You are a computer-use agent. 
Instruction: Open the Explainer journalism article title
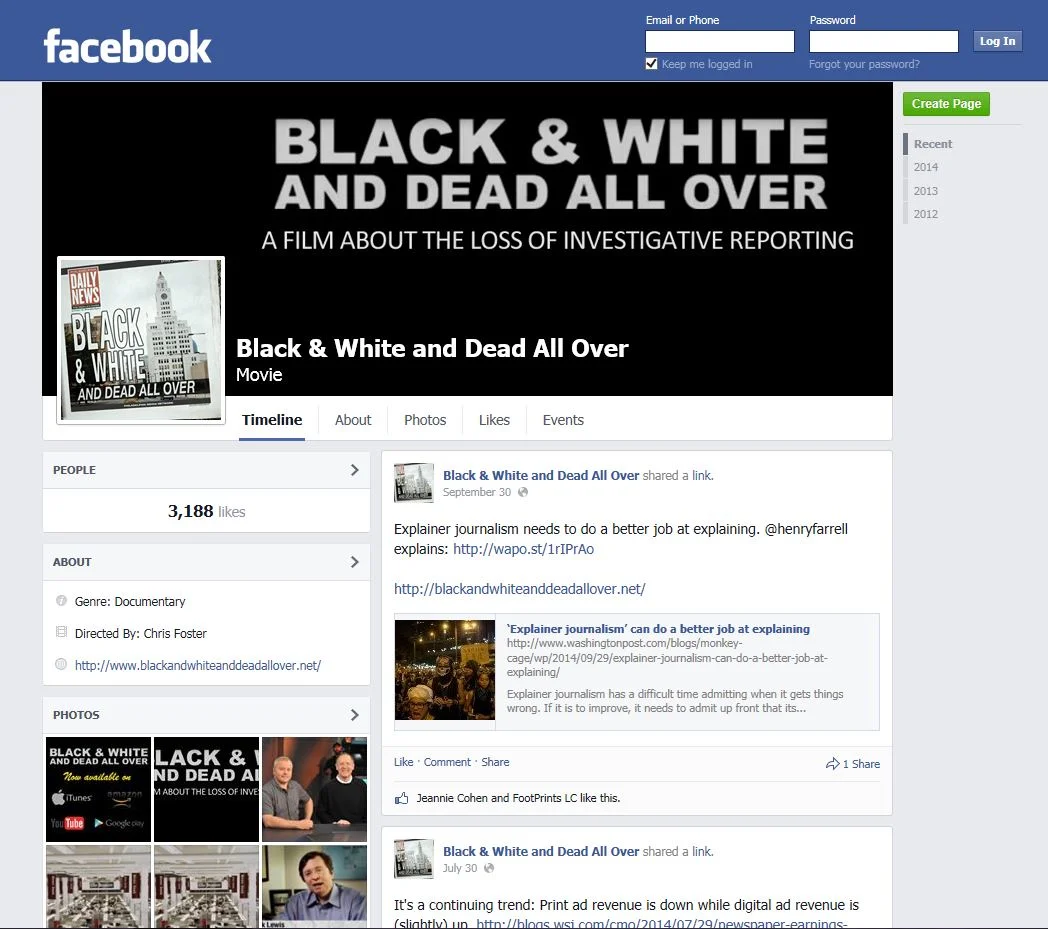(x=658, y=629)
